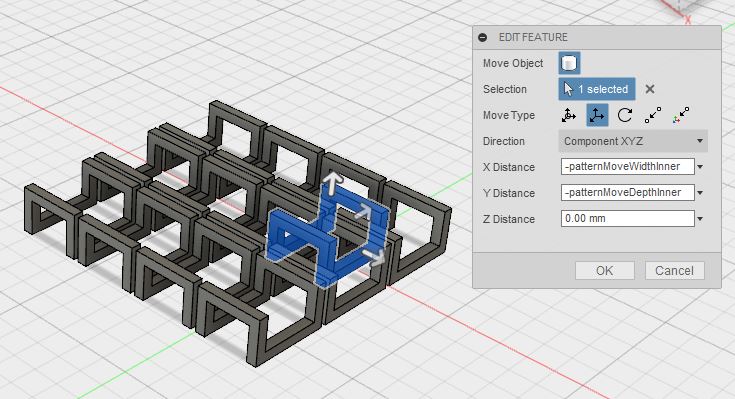
Task: Choose the Rotate move type icon
Action: pyautogui.click(x=625, y=115)
